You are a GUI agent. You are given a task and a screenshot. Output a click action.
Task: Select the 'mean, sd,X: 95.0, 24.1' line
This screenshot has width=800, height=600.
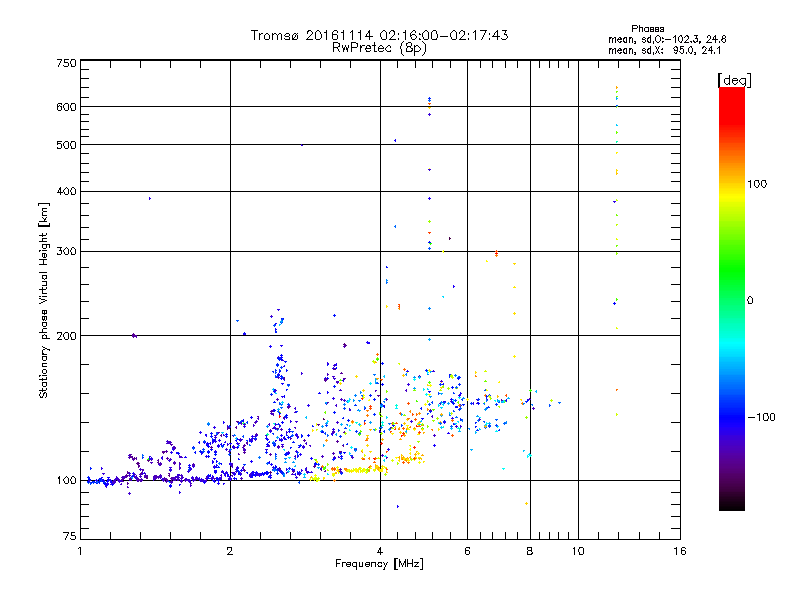click(664, 51)
